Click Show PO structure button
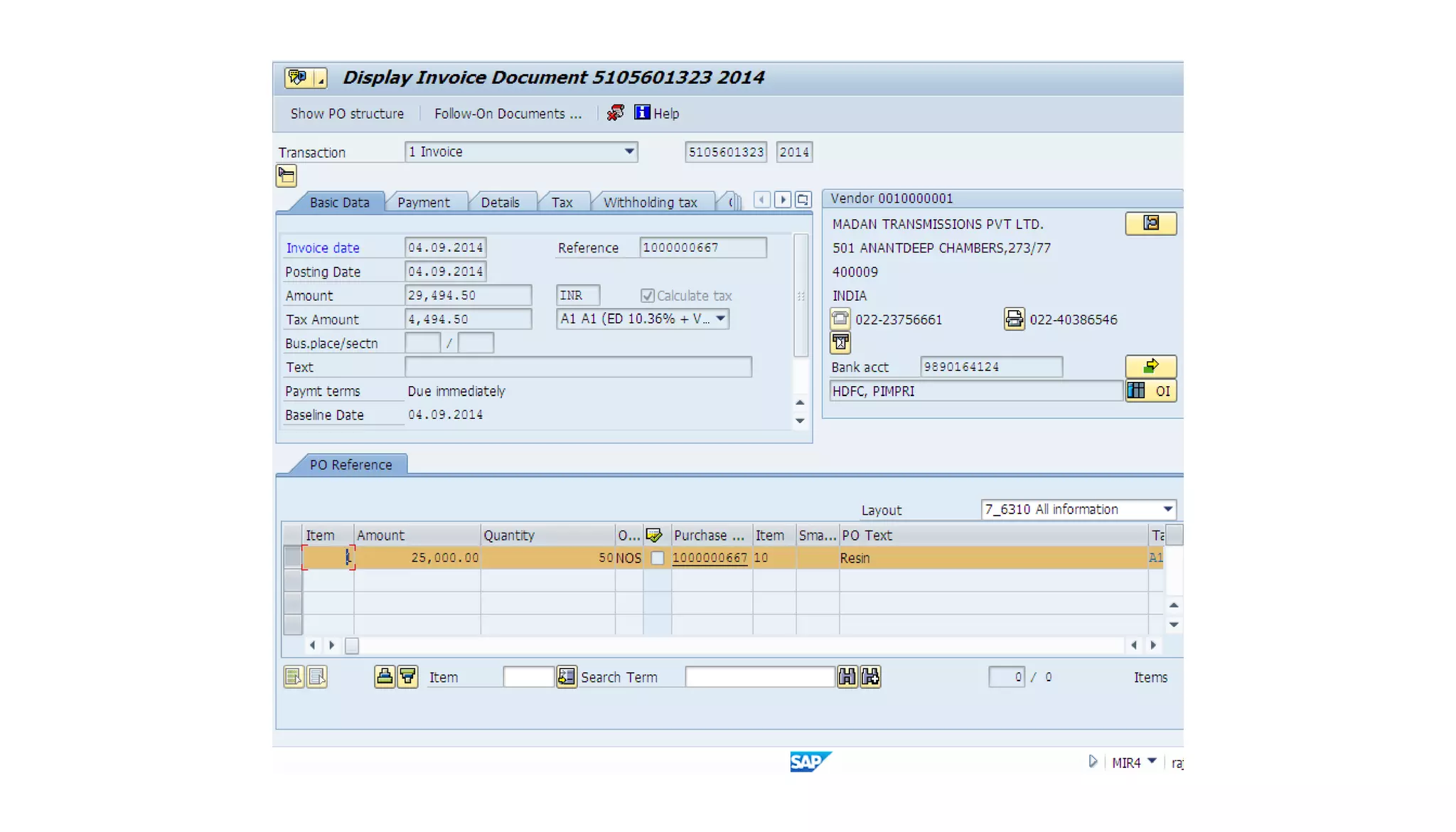This screenshot has width=1456, height=832. pos(347,113)
